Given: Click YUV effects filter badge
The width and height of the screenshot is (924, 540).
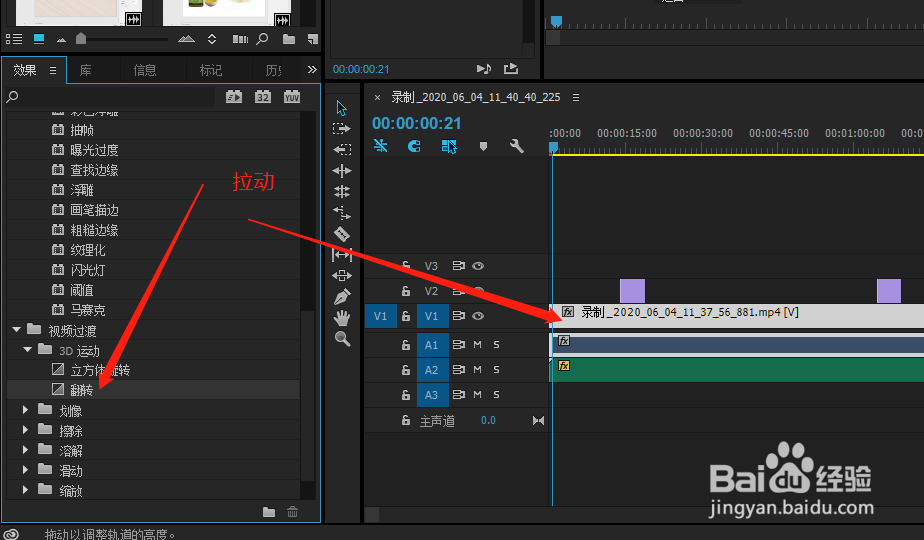Looking at the screenshot, I should (x=292, y=97).
